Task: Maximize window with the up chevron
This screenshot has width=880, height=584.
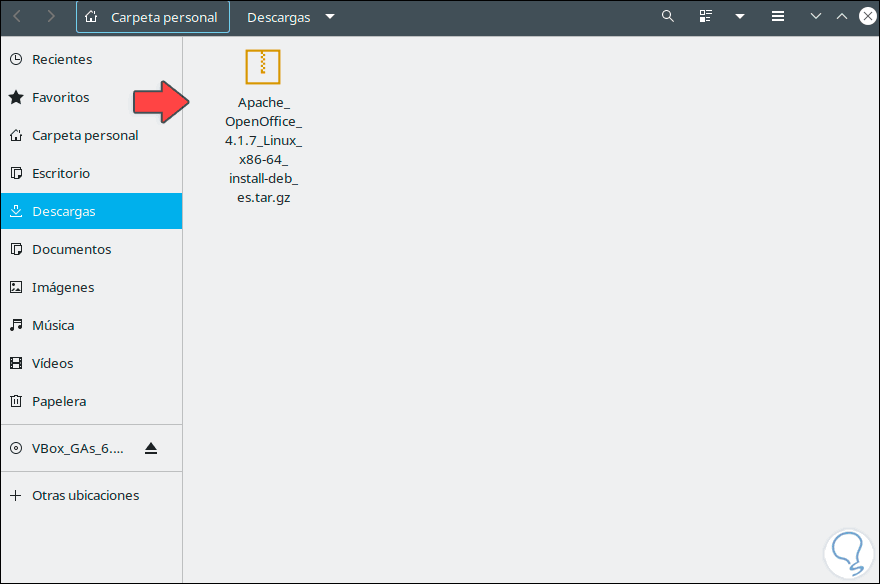Action: (842, 16)
